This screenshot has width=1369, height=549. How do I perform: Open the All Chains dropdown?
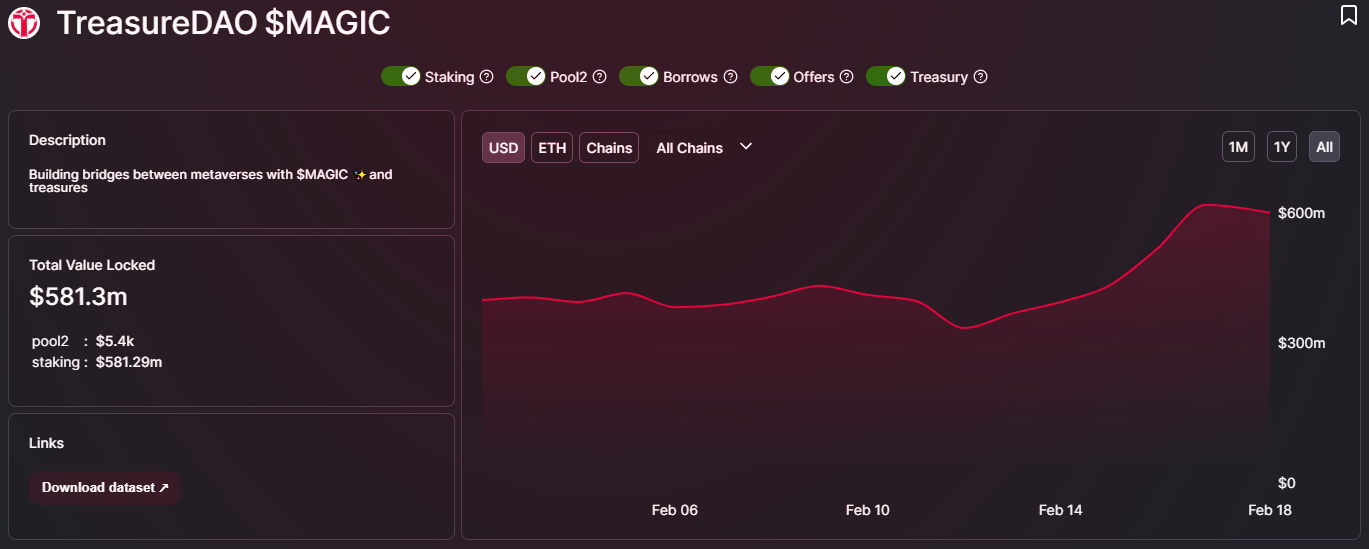[704, 147]
